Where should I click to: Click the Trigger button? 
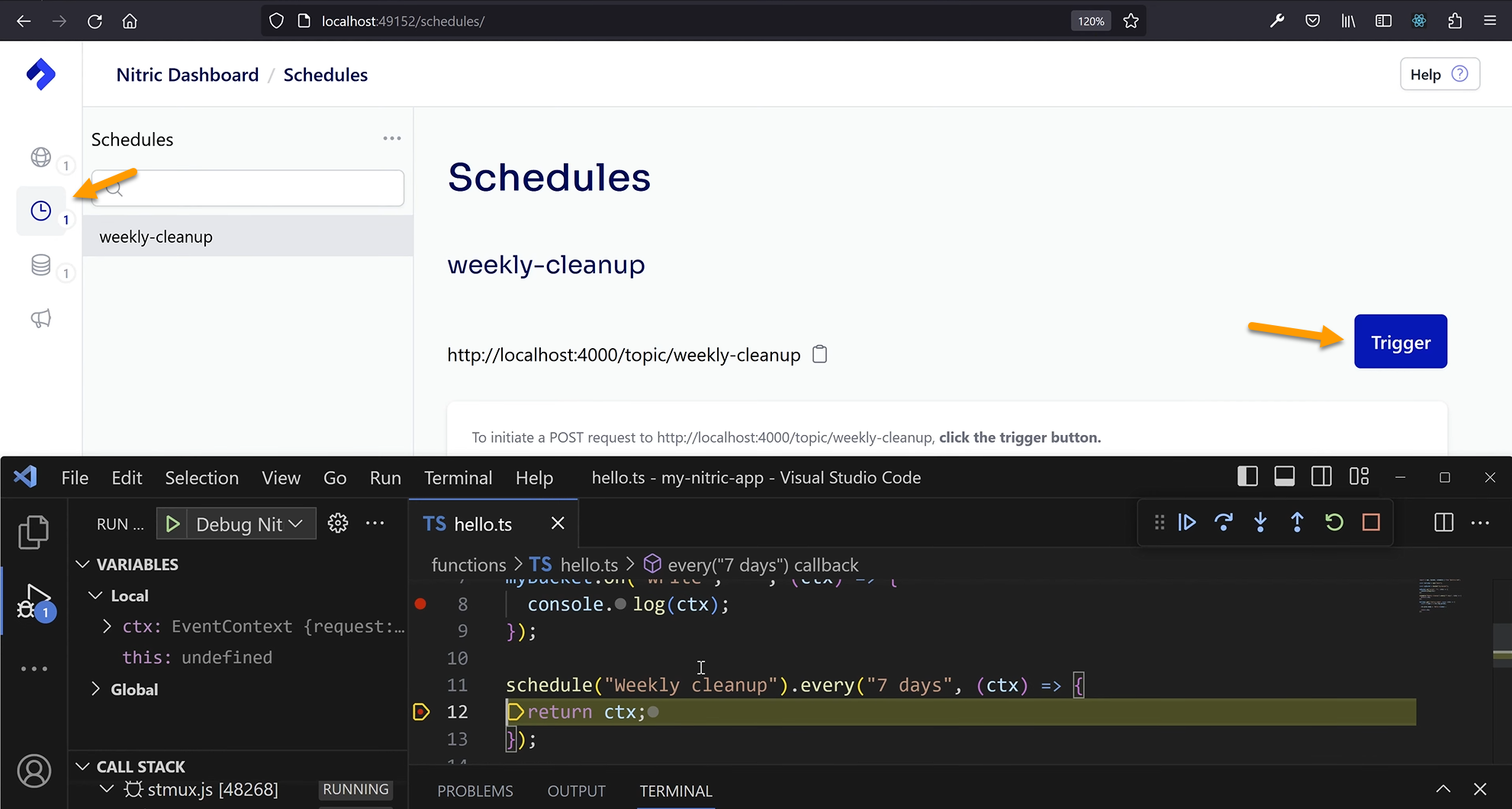pyautogui.click(x=1400, y=341)
